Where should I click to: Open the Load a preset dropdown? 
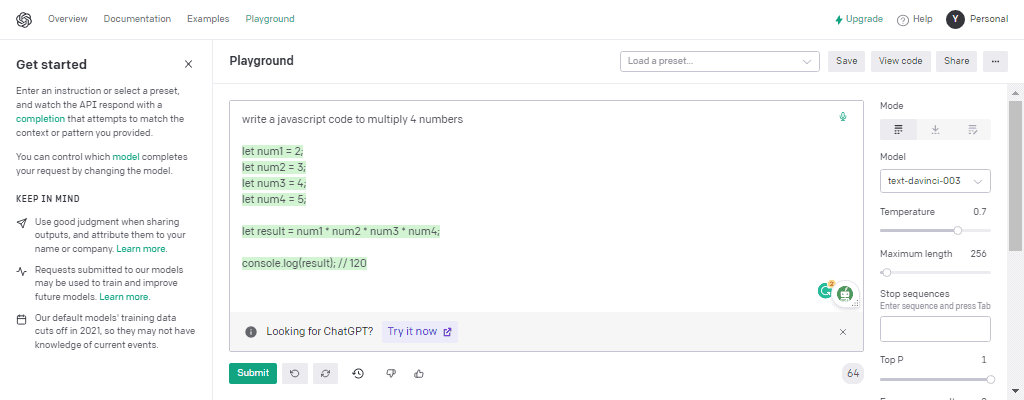[x=720, y=61]
